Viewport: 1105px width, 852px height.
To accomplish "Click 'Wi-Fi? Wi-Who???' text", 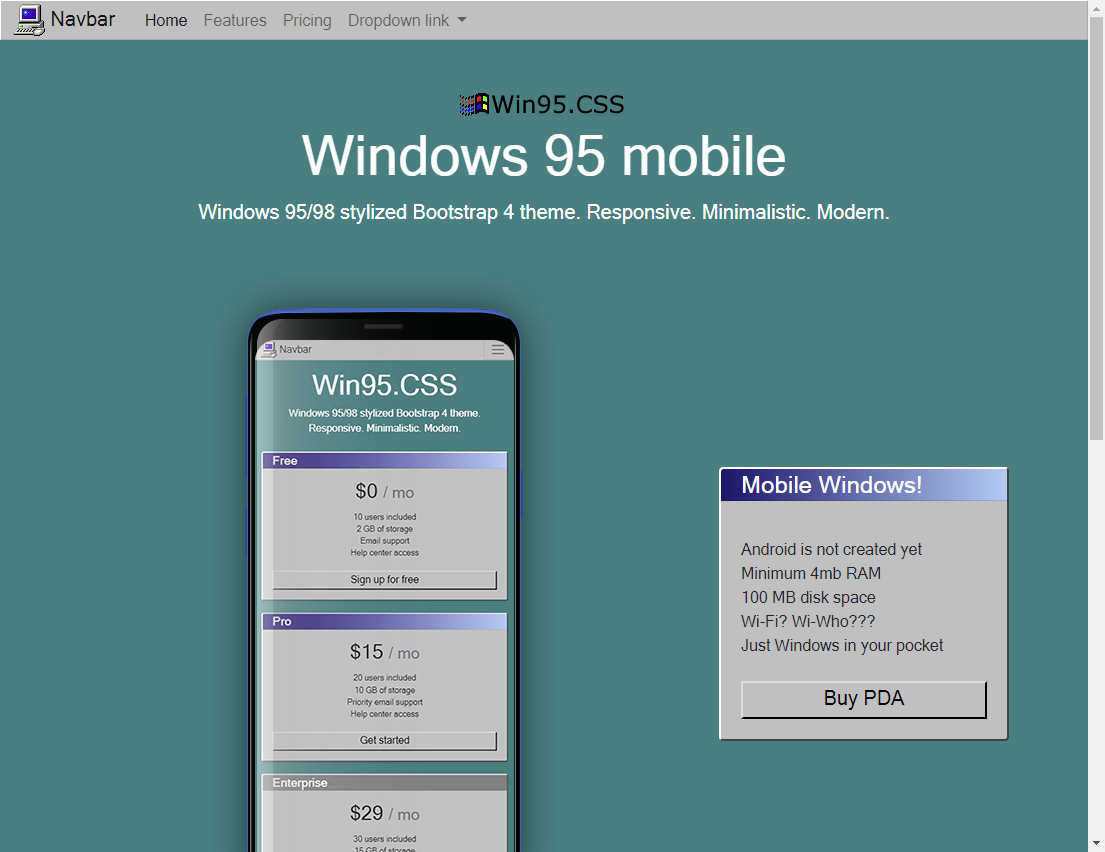I will pos(808,621).
